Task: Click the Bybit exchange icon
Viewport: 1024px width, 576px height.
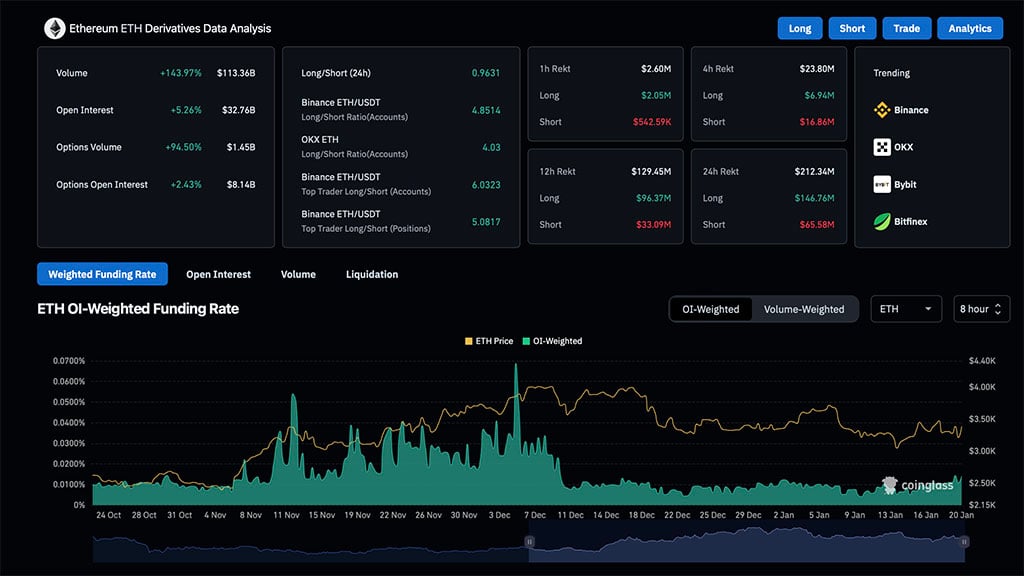Action: pos(882,184)
